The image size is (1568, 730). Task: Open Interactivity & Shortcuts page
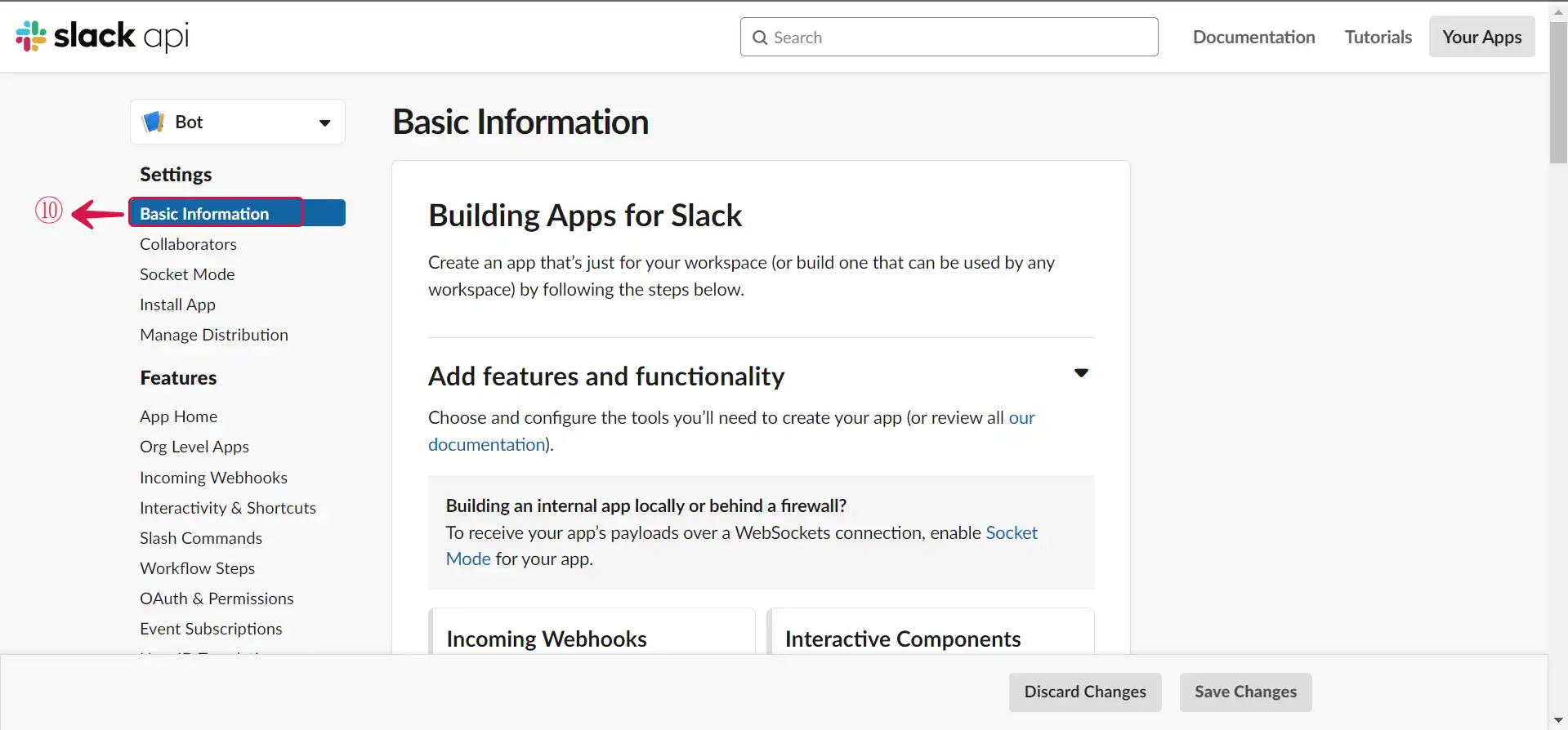[x=228, y=508]
